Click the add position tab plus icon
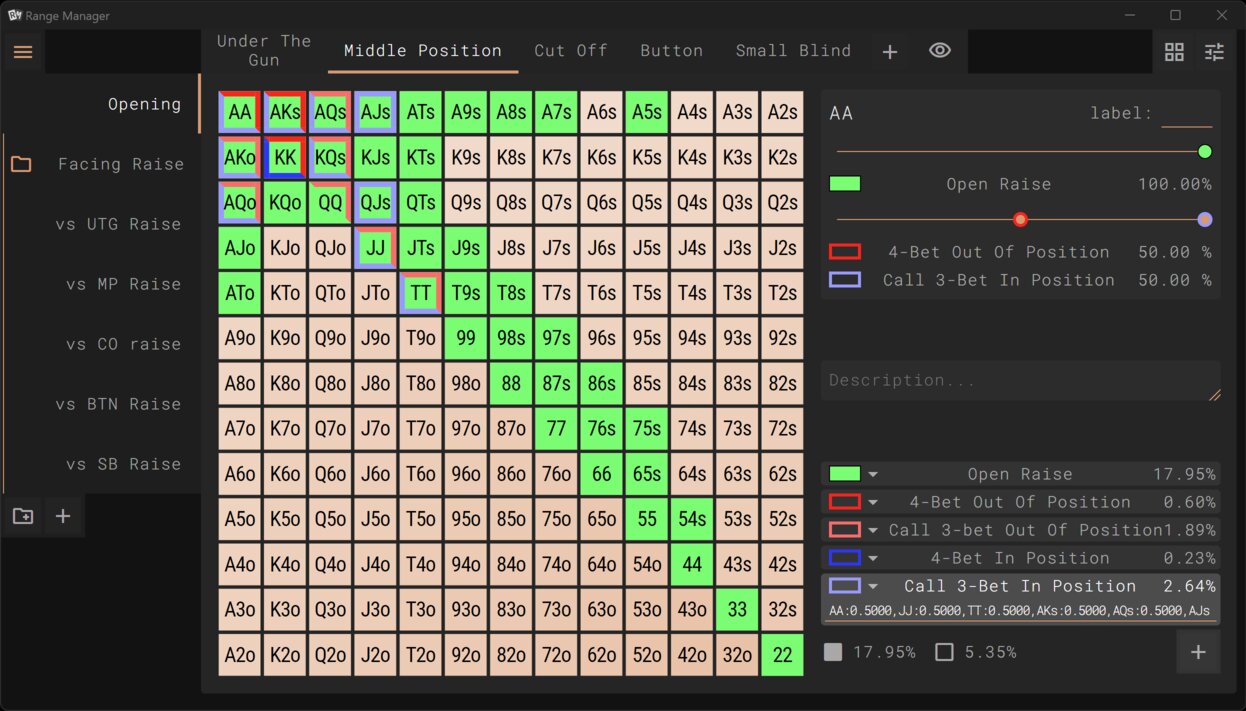Image resolution: width=1246 pixels, height=711 pixels. pyautogui.click(x=889, y=52)
